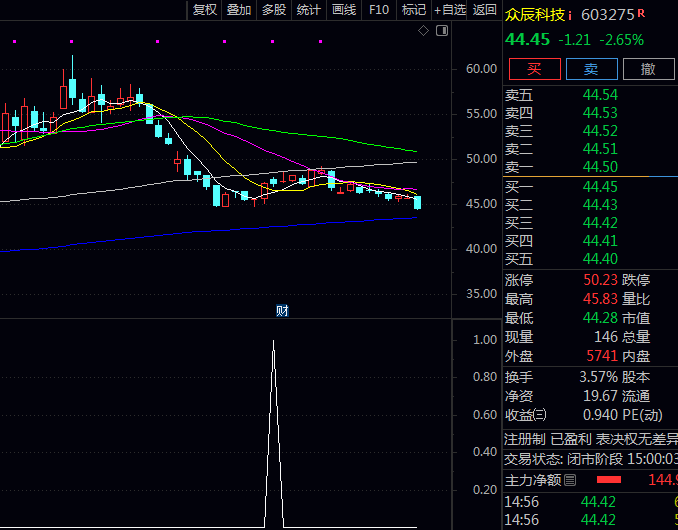
Task: Click the info icon beside 众辰科技
Action: click(x=570, y=15)
